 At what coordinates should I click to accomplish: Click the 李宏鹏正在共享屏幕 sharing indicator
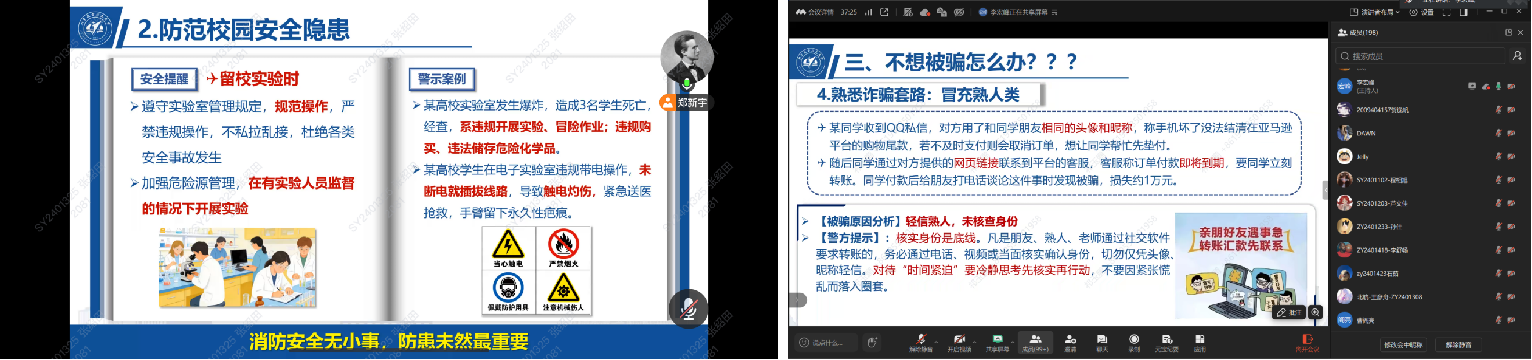coord(1018,12)
